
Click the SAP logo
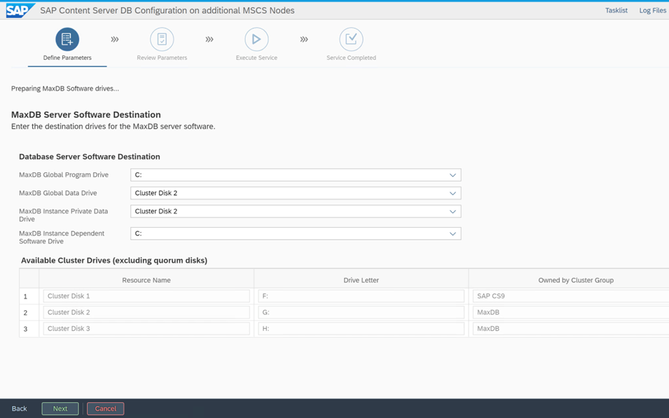tap(20, 10)
